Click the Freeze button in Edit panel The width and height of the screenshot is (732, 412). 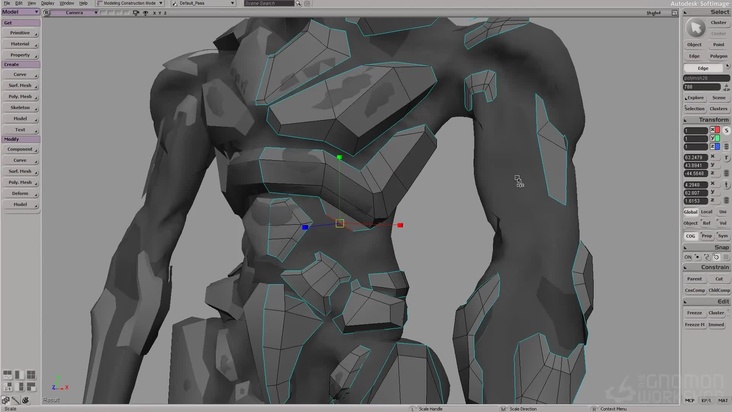(694, 313)
